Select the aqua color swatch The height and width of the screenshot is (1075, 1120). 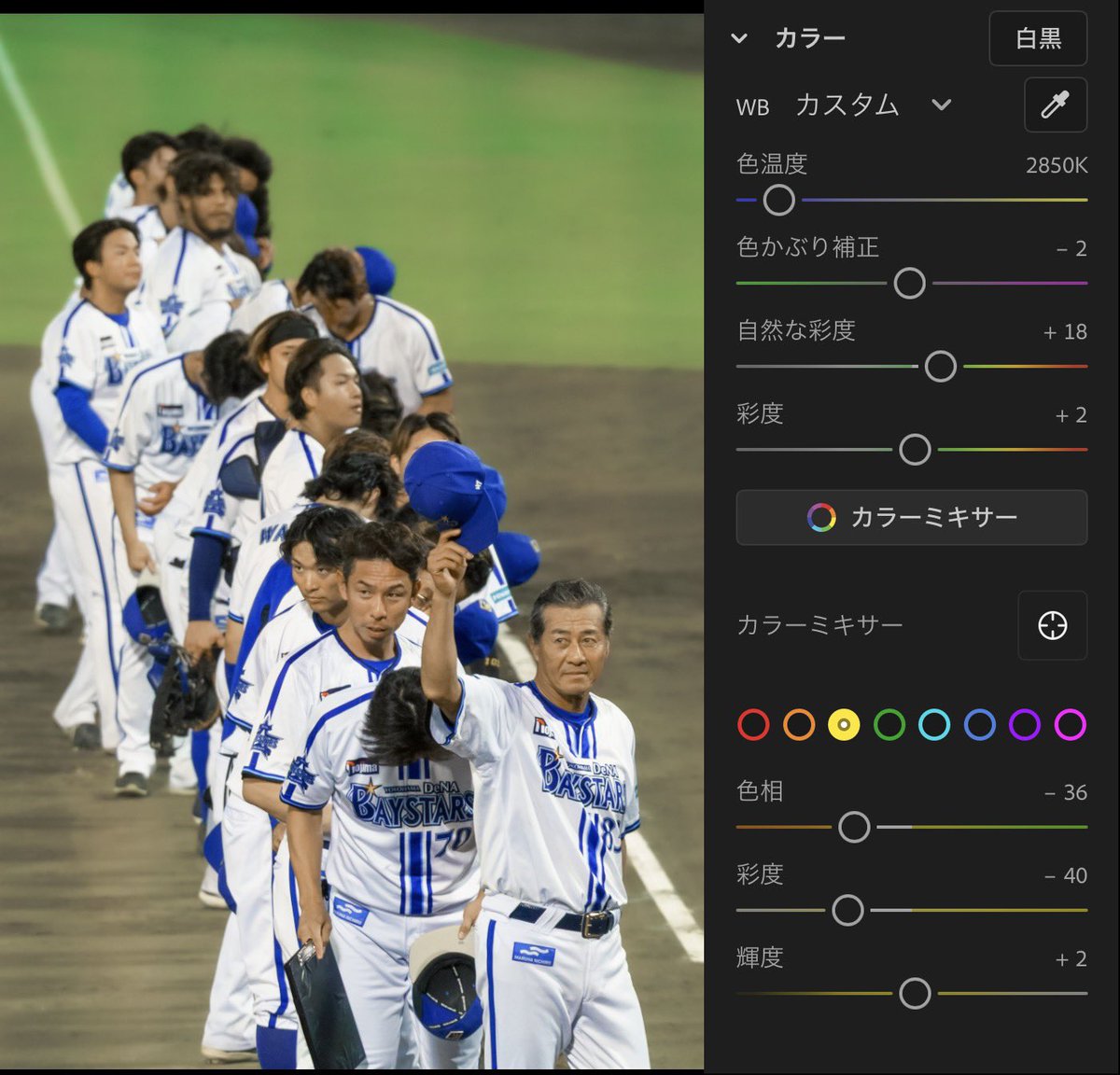(x=934, y=724)
